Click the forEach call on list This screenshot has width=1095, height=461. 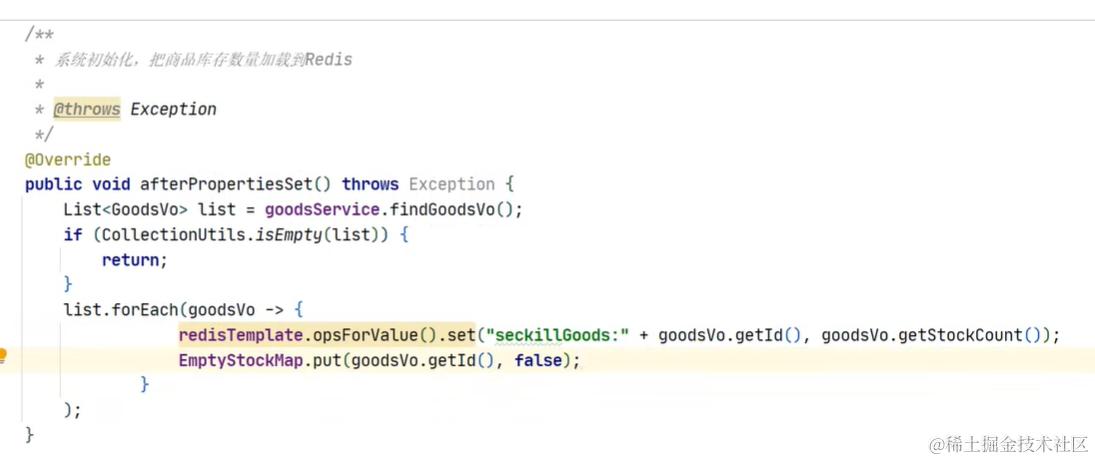(x=145, y=309)
